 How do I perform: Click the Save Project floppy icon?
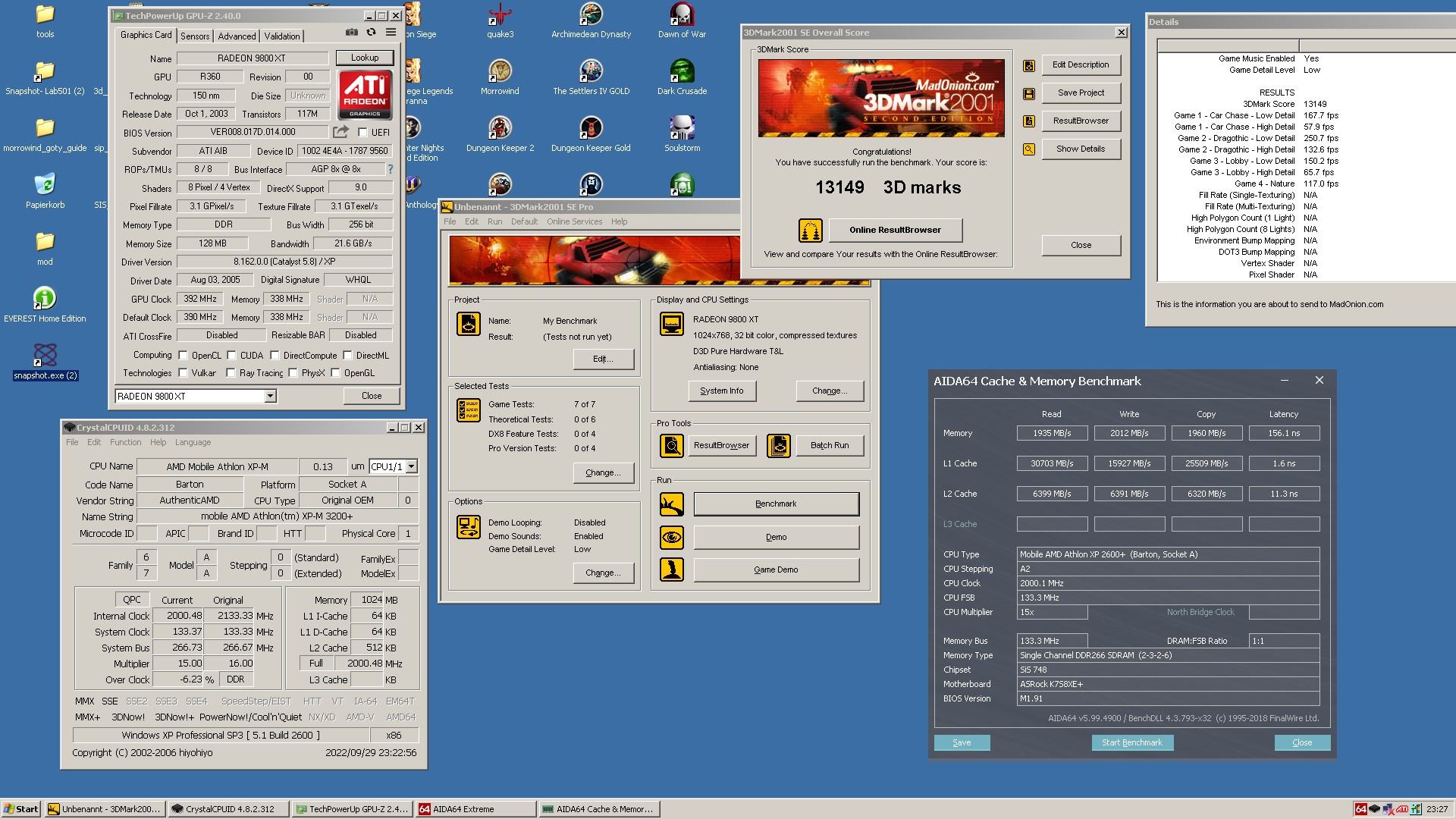(1029, 93)
